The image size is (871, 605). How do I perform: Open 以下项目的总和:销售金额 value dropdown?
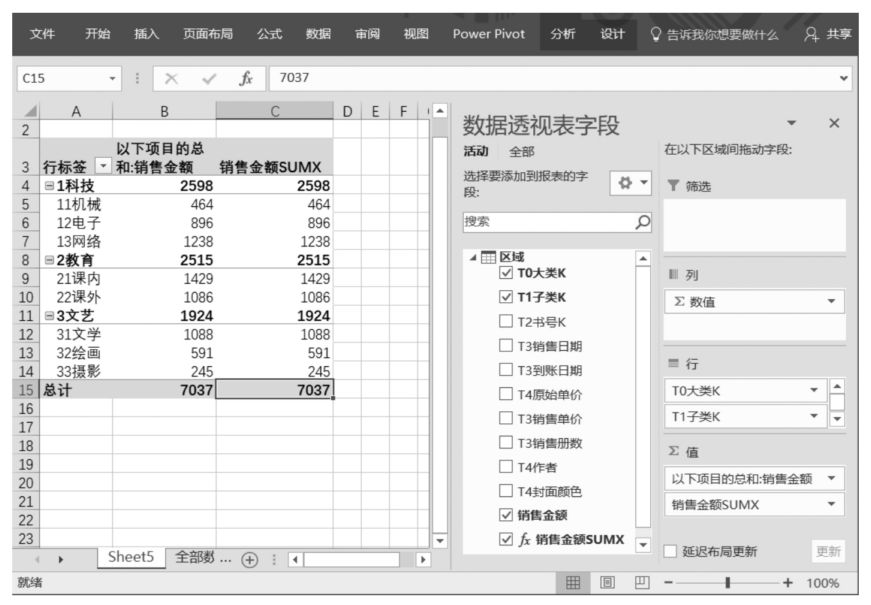(832, 478)
